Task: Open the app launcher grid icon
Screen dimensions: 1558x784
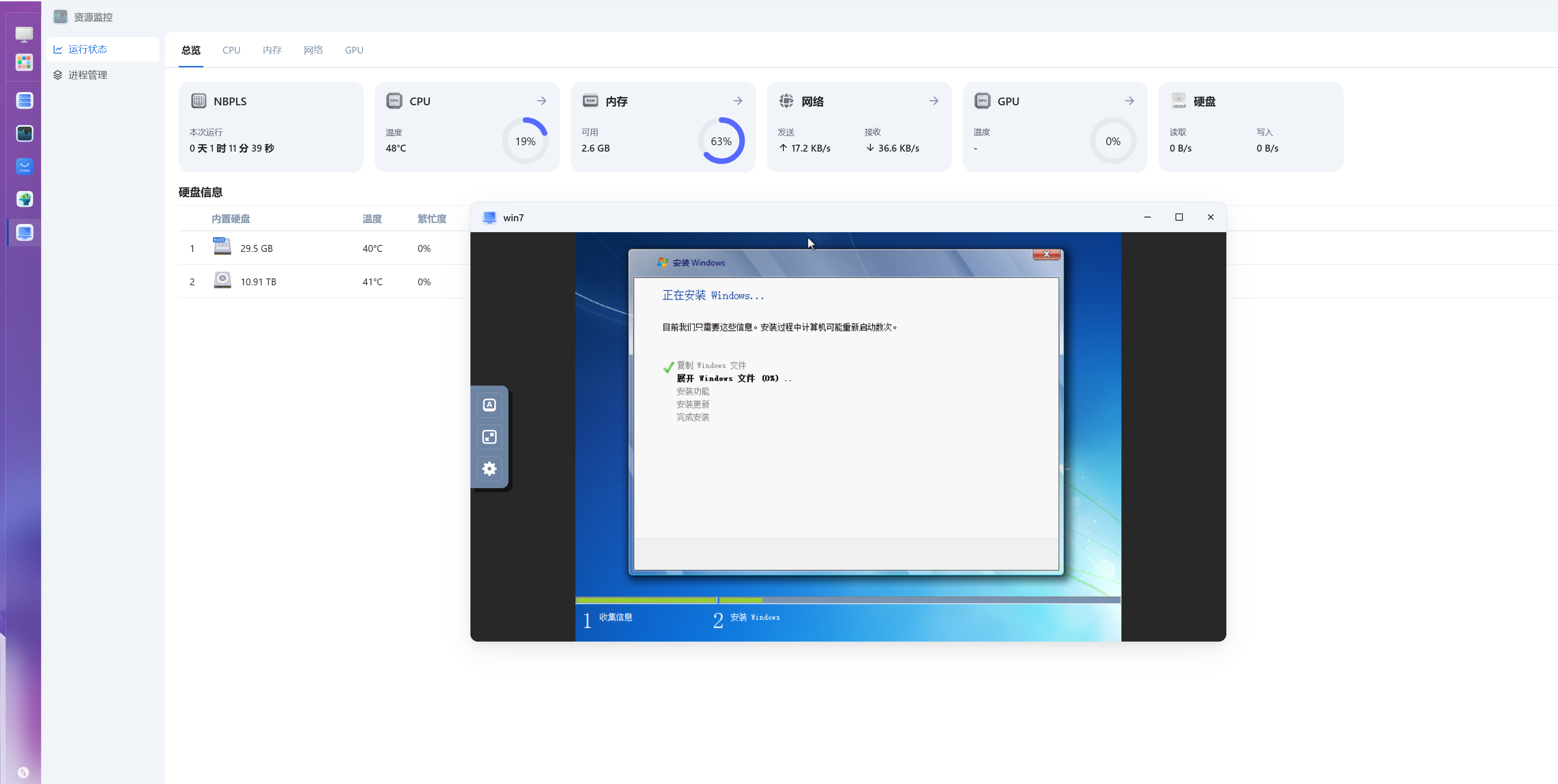Action: click(x=24, y=62)
